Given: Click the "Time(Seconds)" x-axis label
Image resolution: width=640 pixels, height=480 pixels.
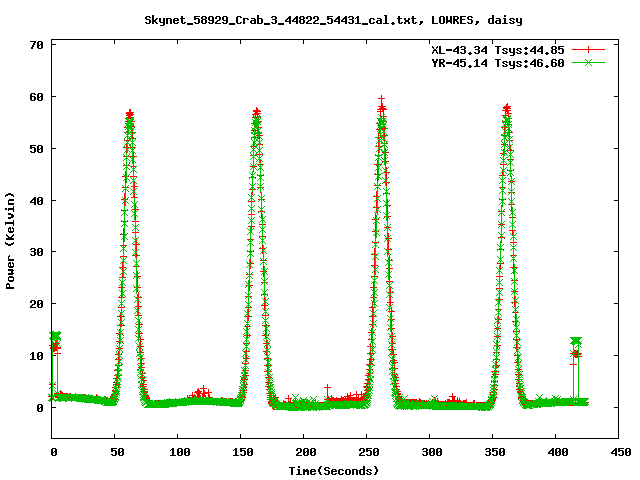Looking at the screenshot, I should 333,471.
